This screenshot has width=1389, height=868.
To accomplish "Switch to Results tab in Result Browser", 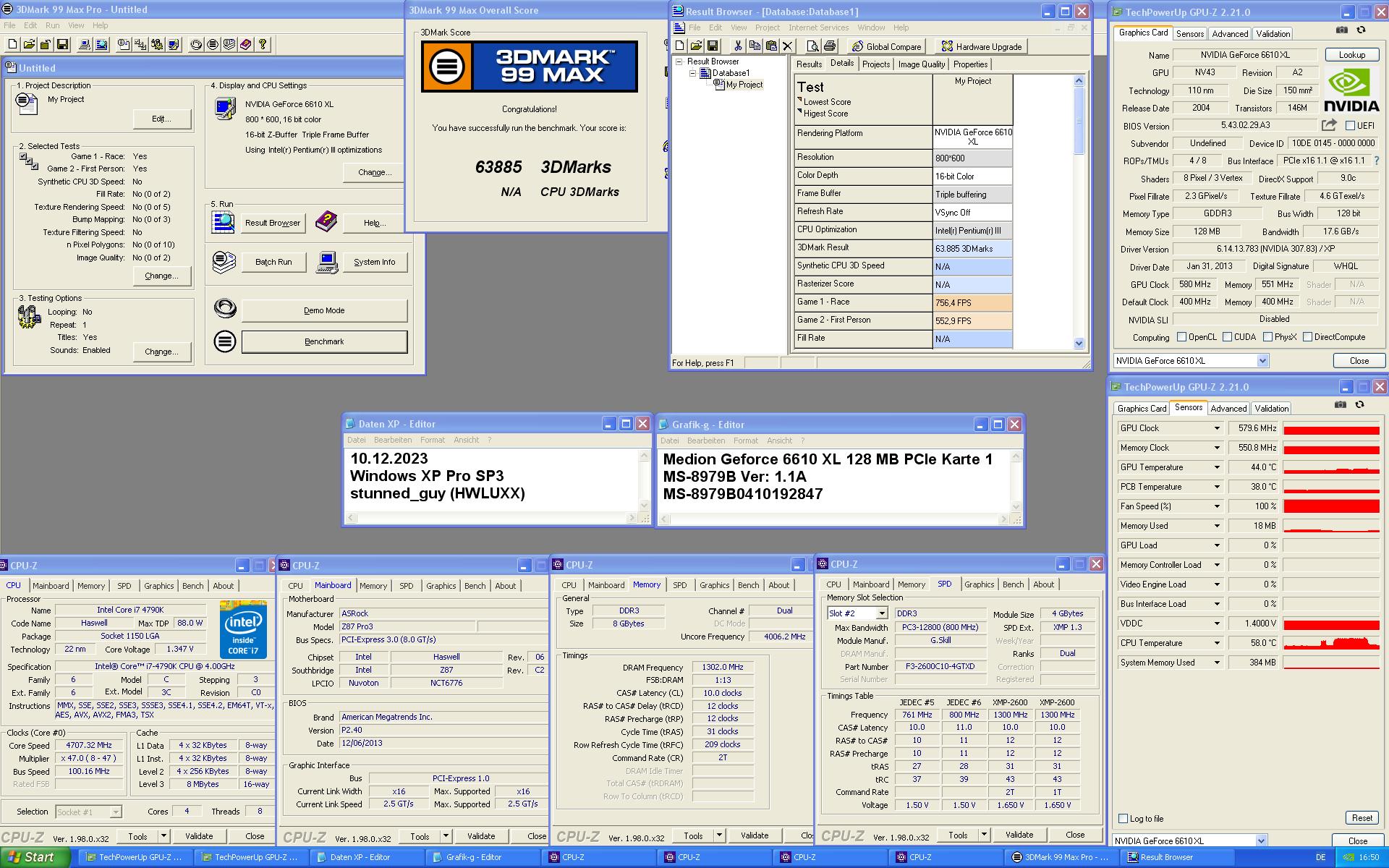I will pyautogui.click(x=809, y=64).
